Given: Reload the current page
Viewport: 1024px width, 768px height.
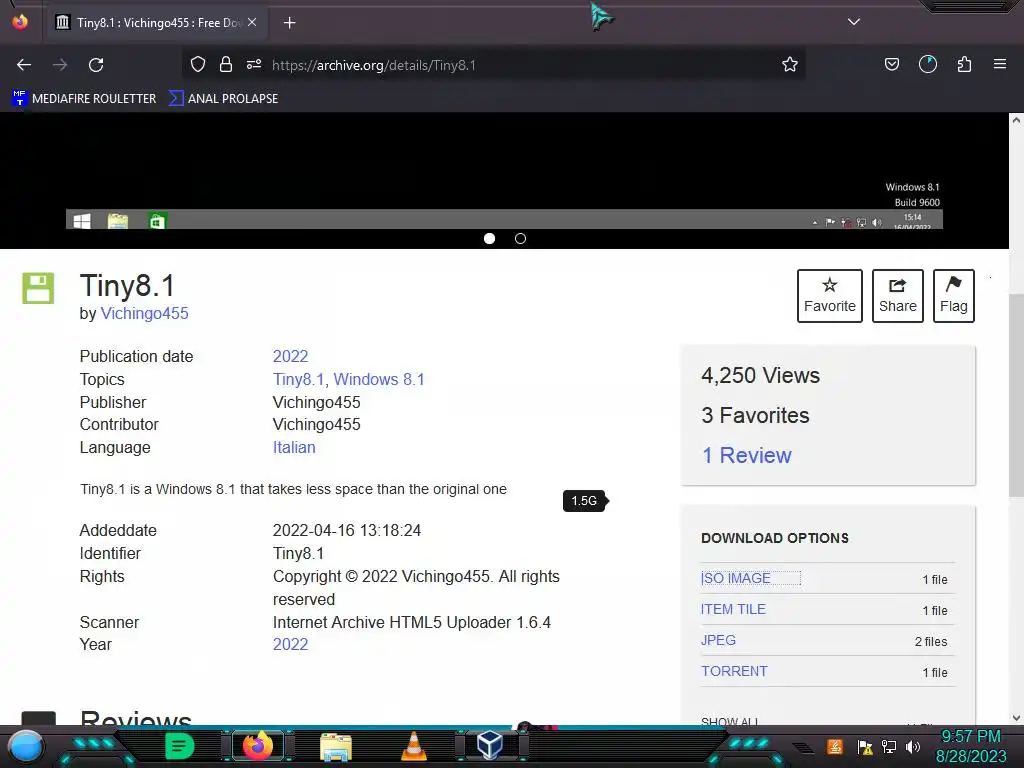Looking at the screenshot, I should (96, 65).
